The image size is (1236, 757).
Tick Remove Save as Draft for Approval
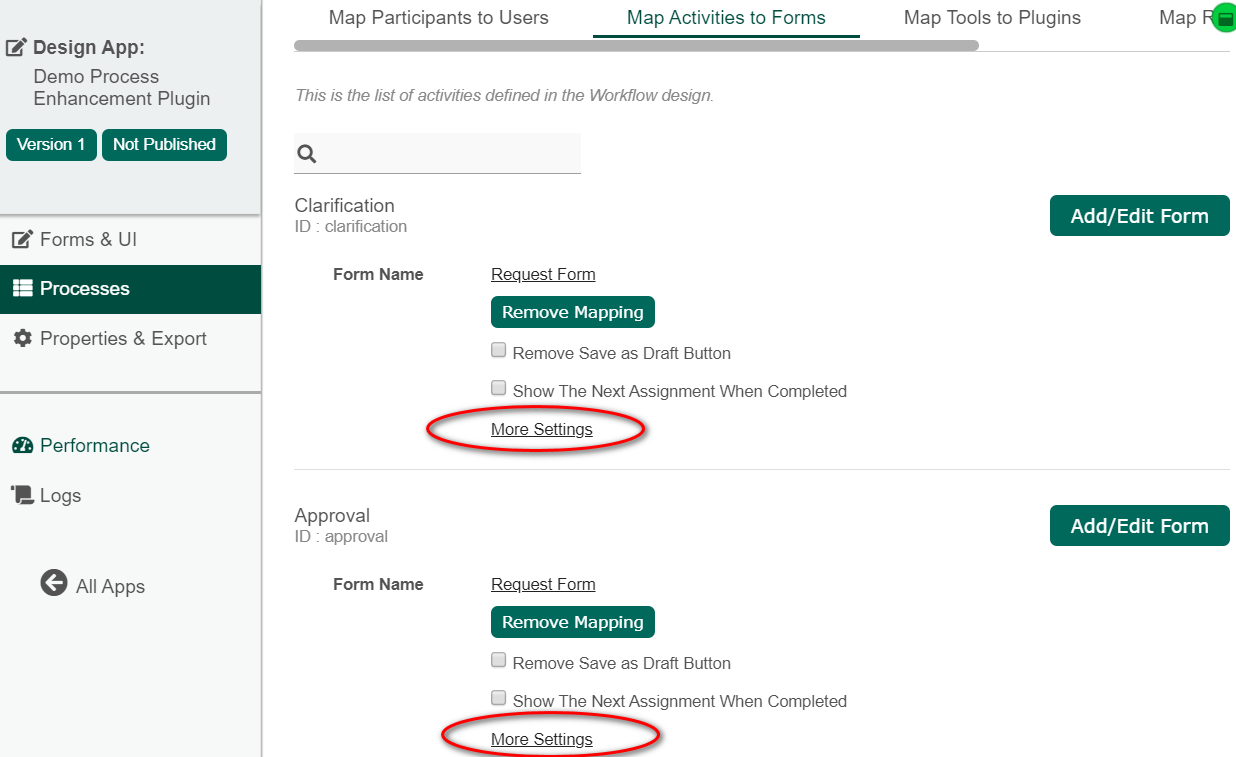pyautogui.click(x=498, y=661)
